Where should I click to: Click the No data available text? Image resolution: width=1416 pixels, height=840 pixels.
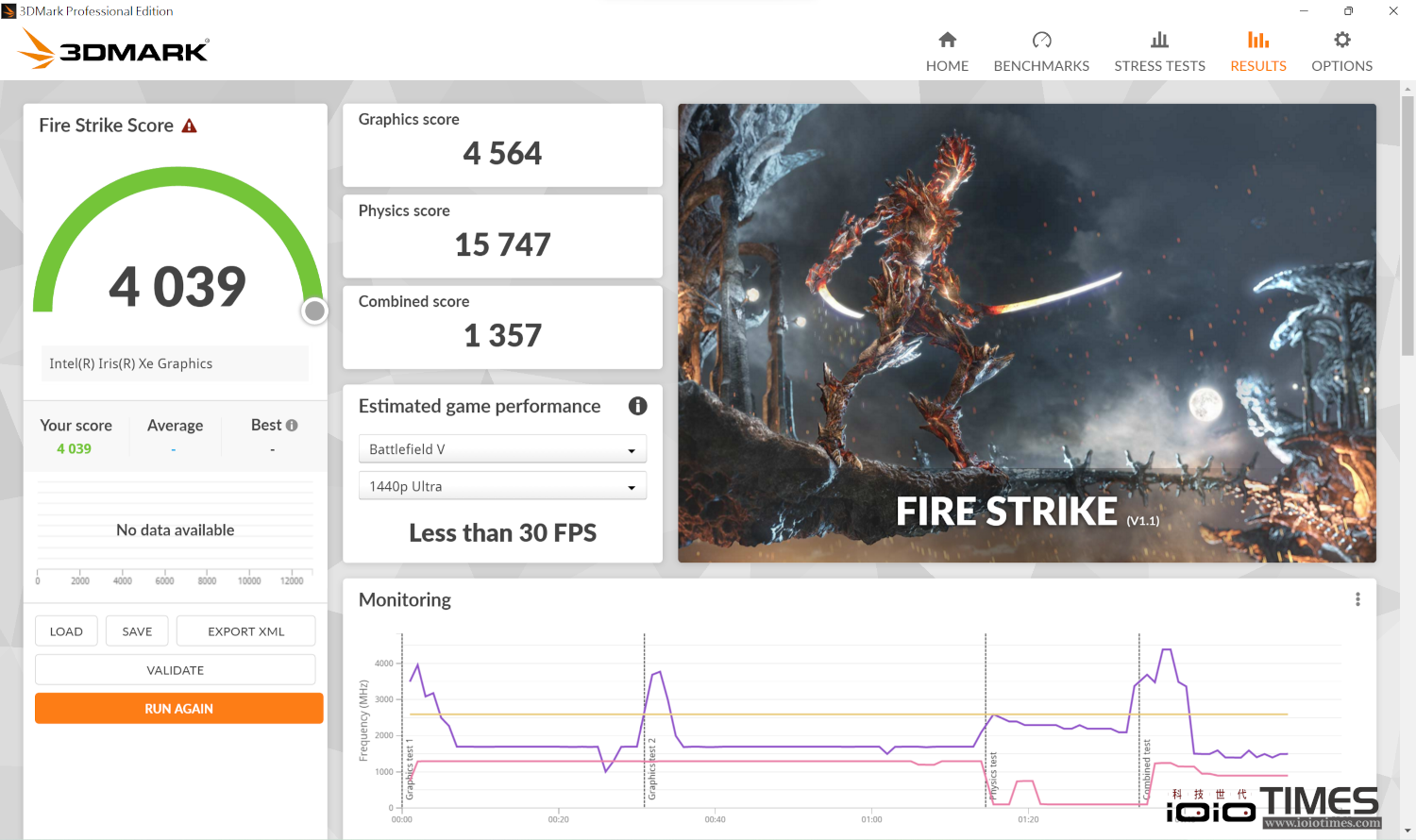(x=175, y=530)
